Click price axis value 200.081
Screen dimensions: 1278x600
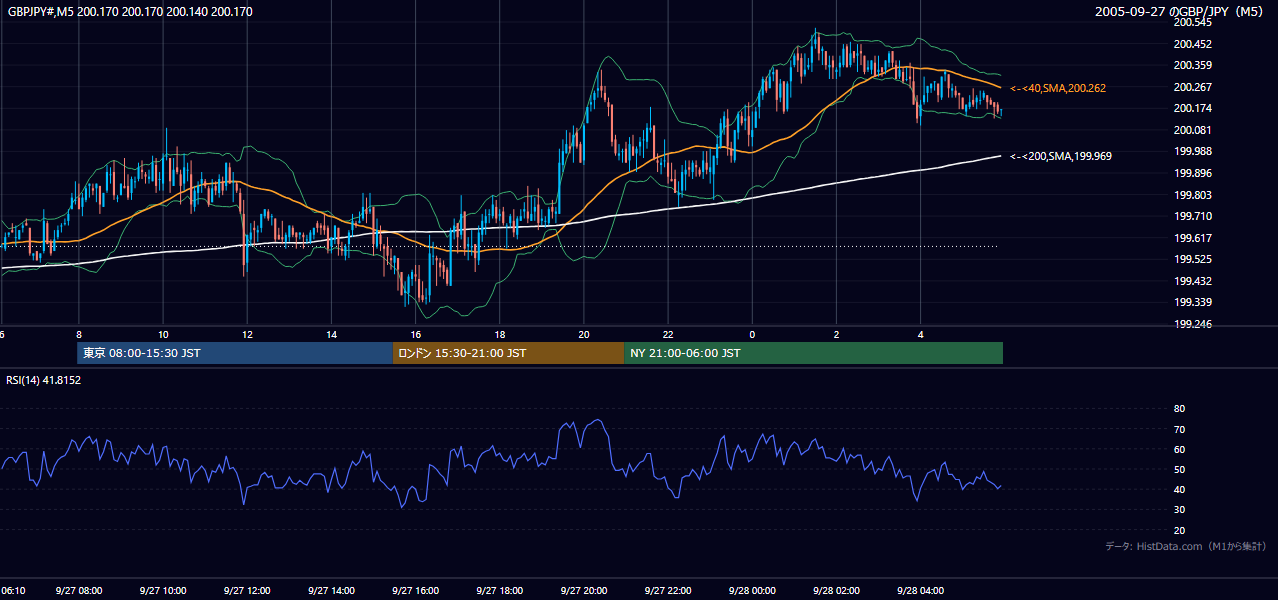point(1193,130)
